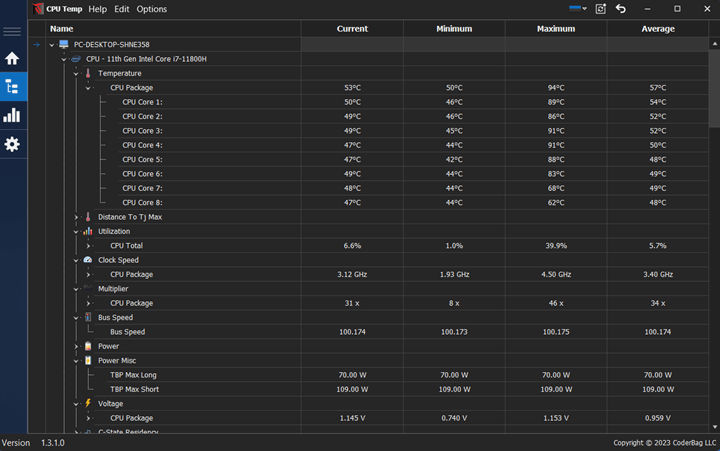Expand the Distance To Tj Max section
Image resolution: width=720 pixels, height=451 pixels.
click(x=76, y=217)
